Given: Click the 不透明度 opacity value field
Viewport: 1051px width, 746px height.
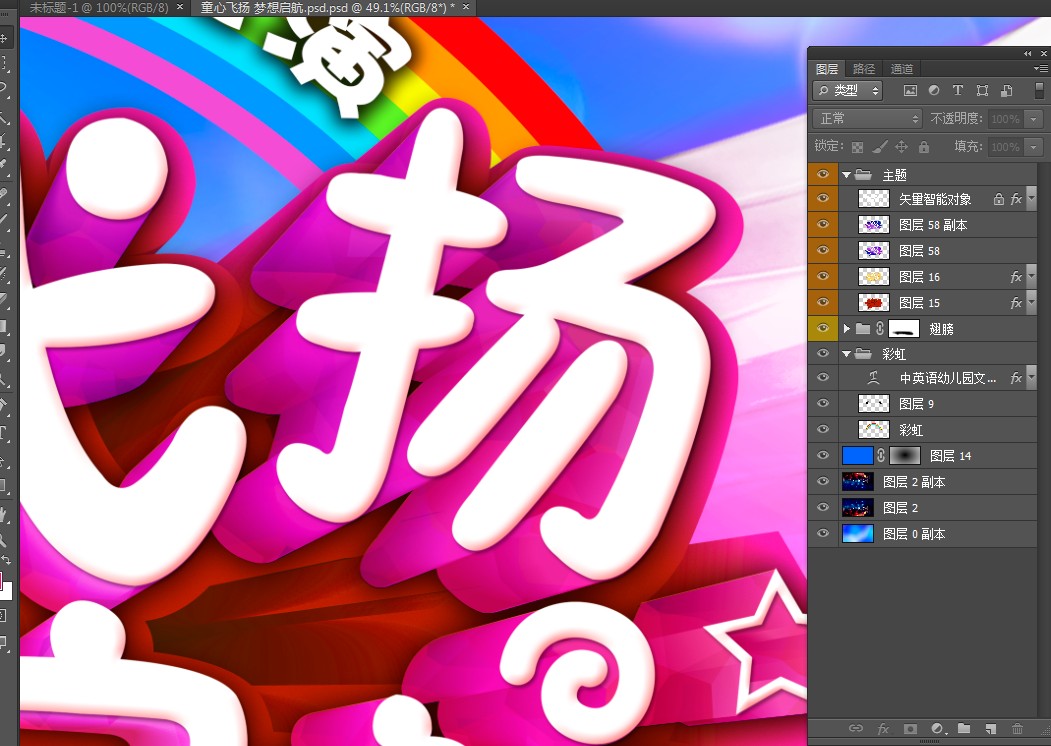Looking at the screenshot, I should tap(1005, 119).
